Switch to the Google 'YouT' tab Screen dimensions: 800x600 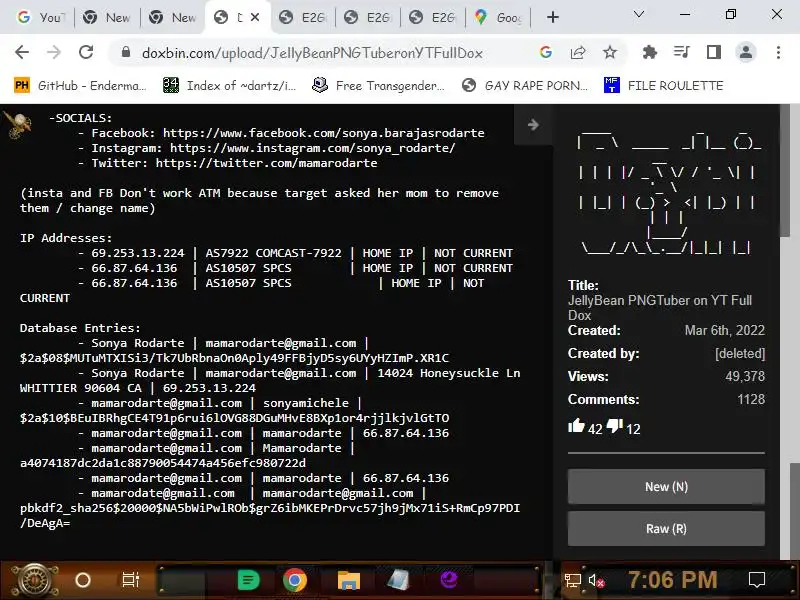[x=41, y=17]
